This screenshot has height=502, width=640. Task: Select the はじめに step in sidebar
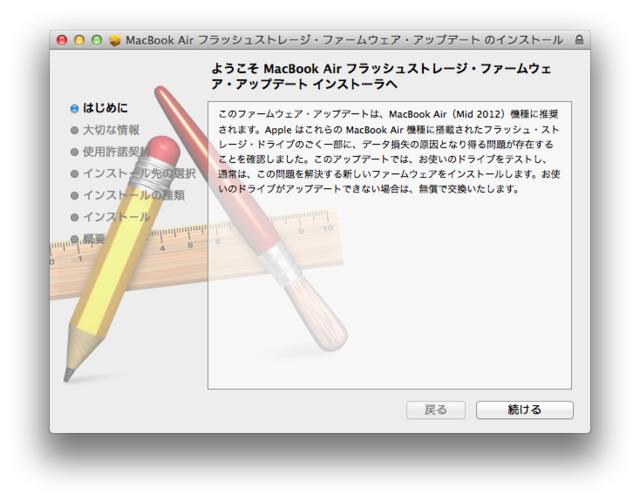coord(105,108)
